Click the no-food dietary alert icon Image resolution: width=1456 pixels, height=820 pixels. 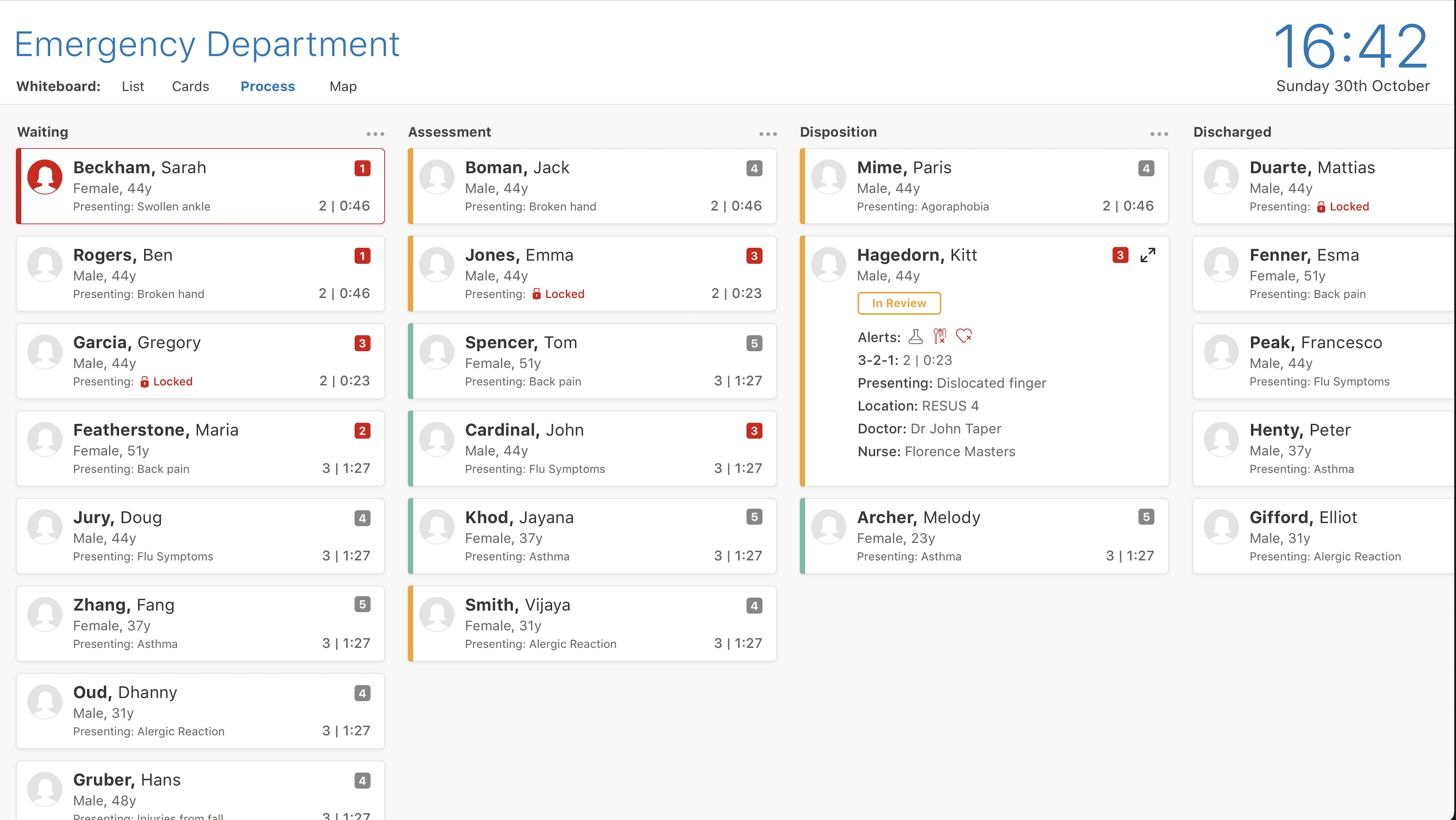[x=940, y=337]
